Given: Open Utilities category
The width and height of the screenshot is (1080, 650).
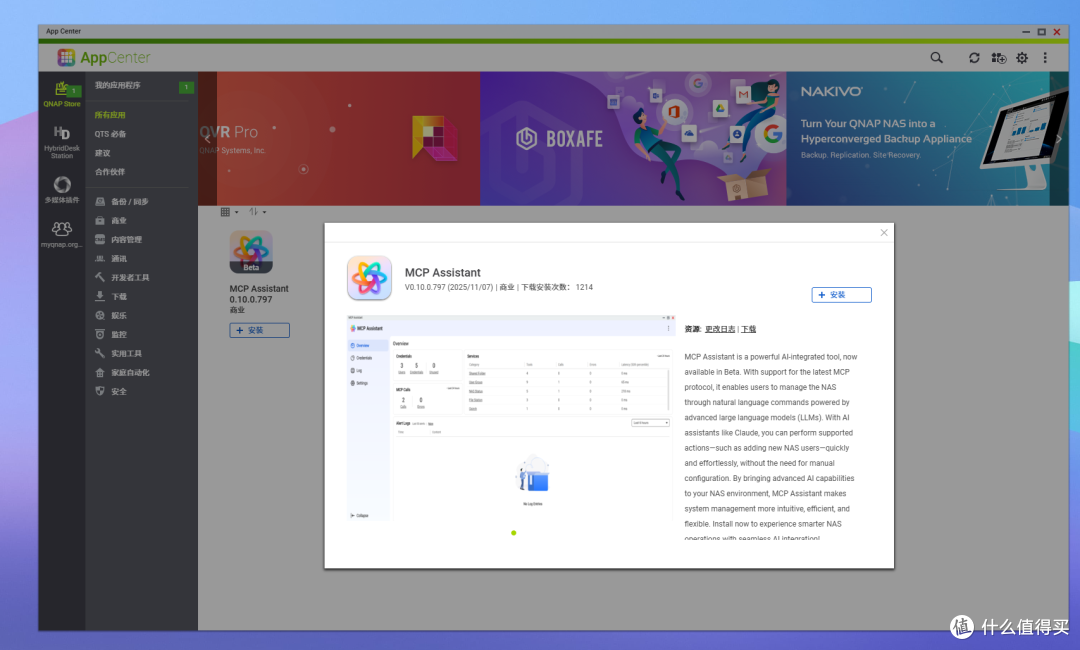Looking at the screenshot, I should [x=118, y=353].
